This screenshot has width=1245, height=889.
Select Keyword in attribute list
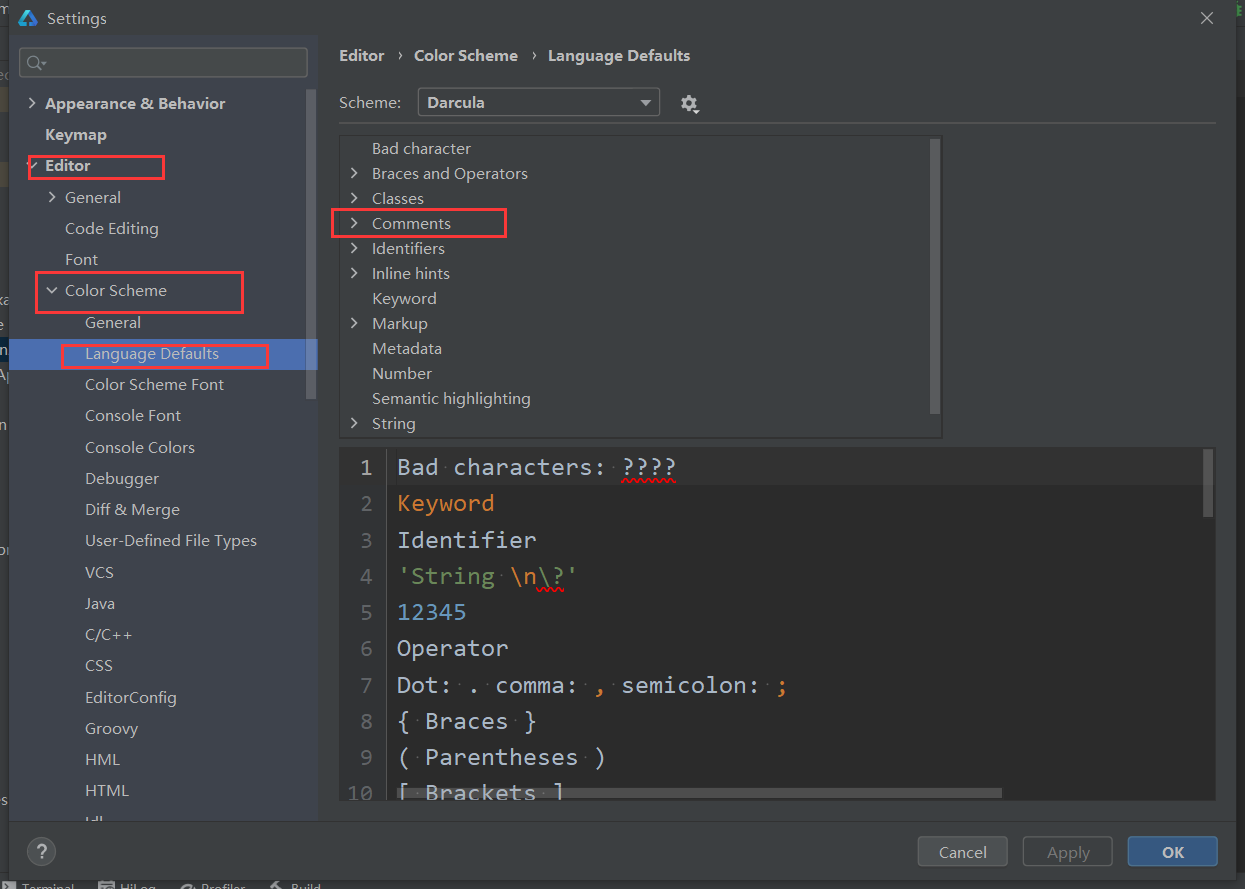pos(404,298)
